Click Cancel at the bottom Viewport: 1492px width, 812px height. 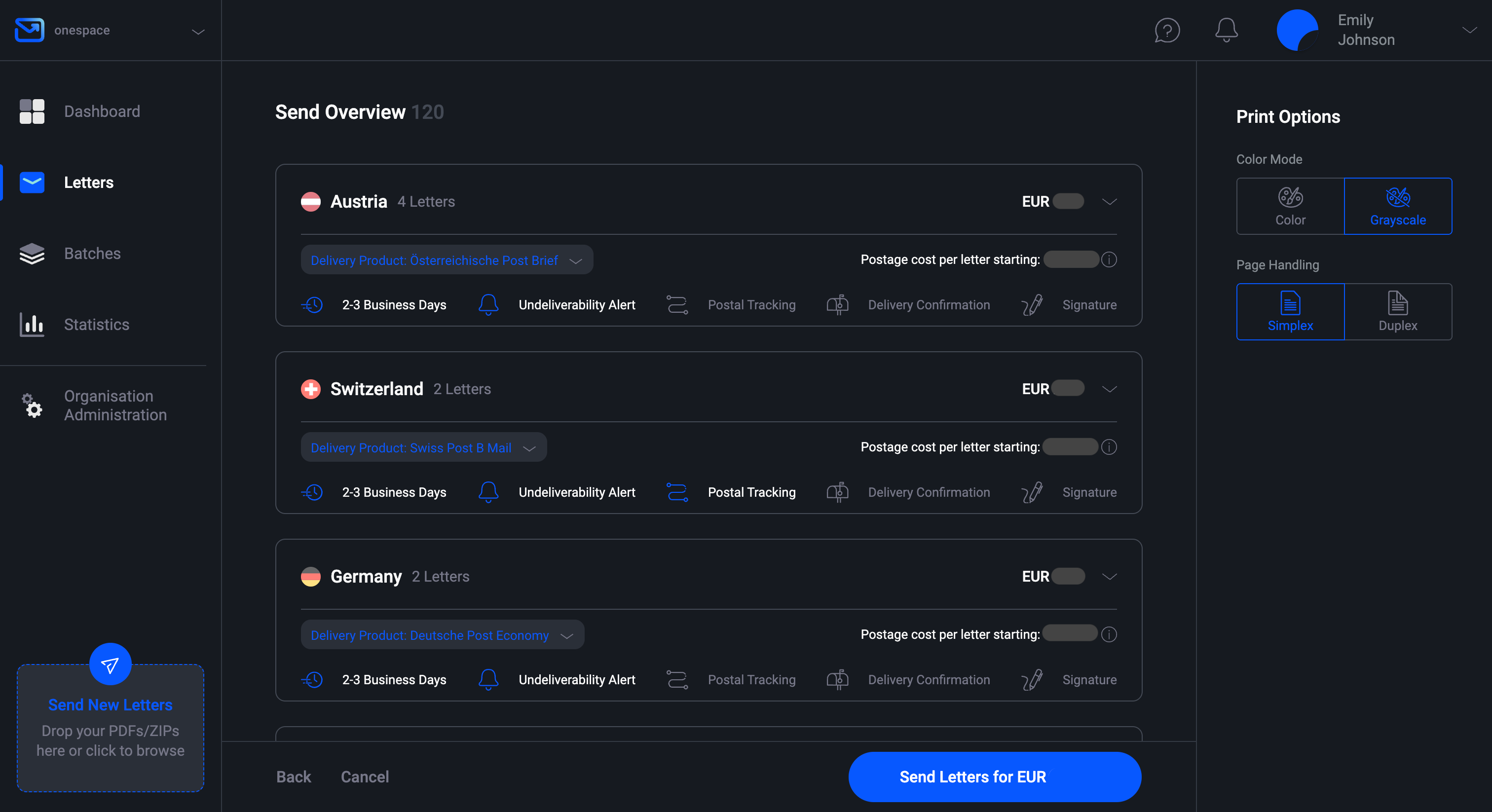[364, 776]
